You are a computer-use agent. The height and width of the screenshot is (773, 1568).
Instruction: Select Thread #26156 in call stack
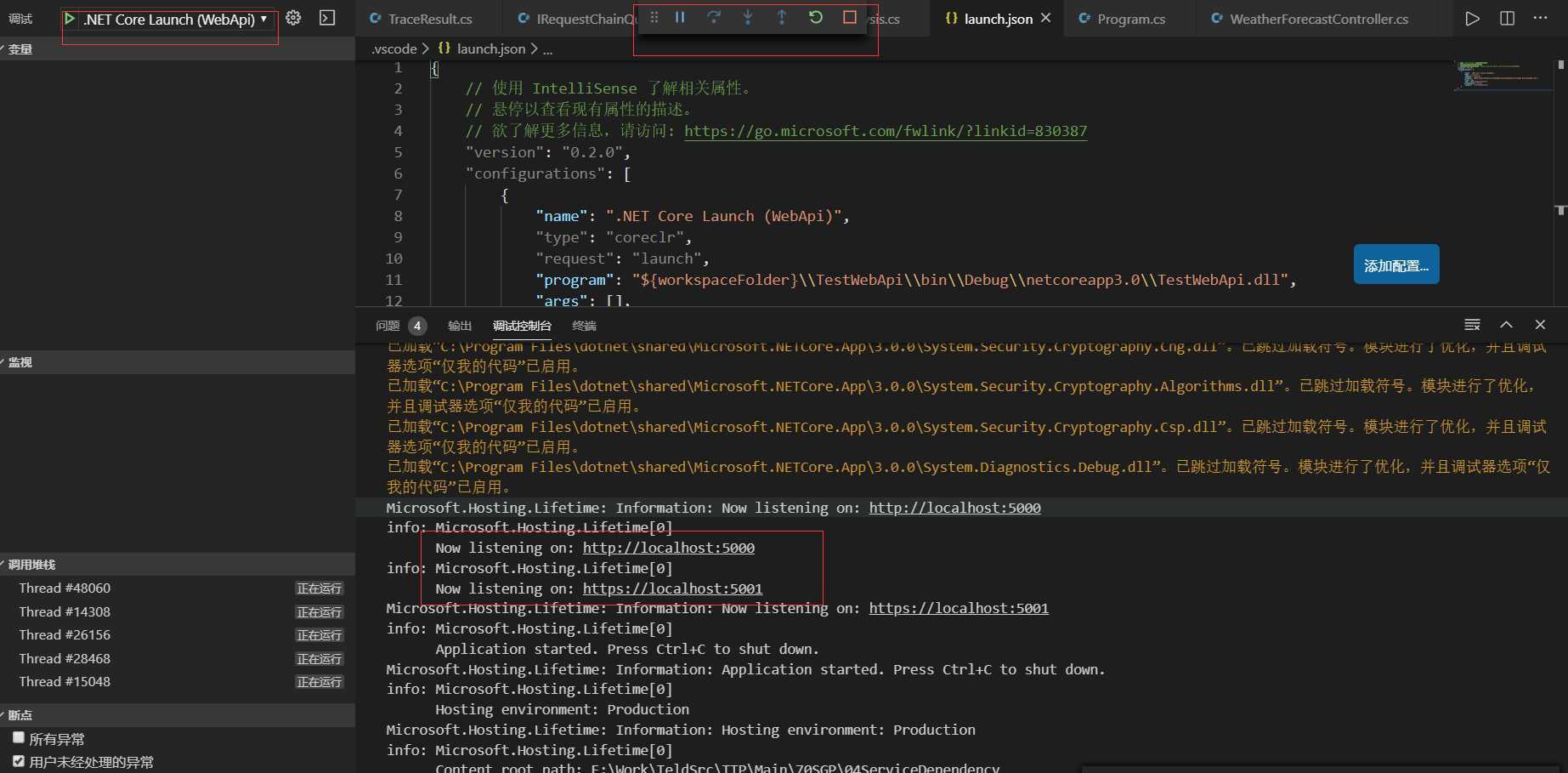pos(65,634)
